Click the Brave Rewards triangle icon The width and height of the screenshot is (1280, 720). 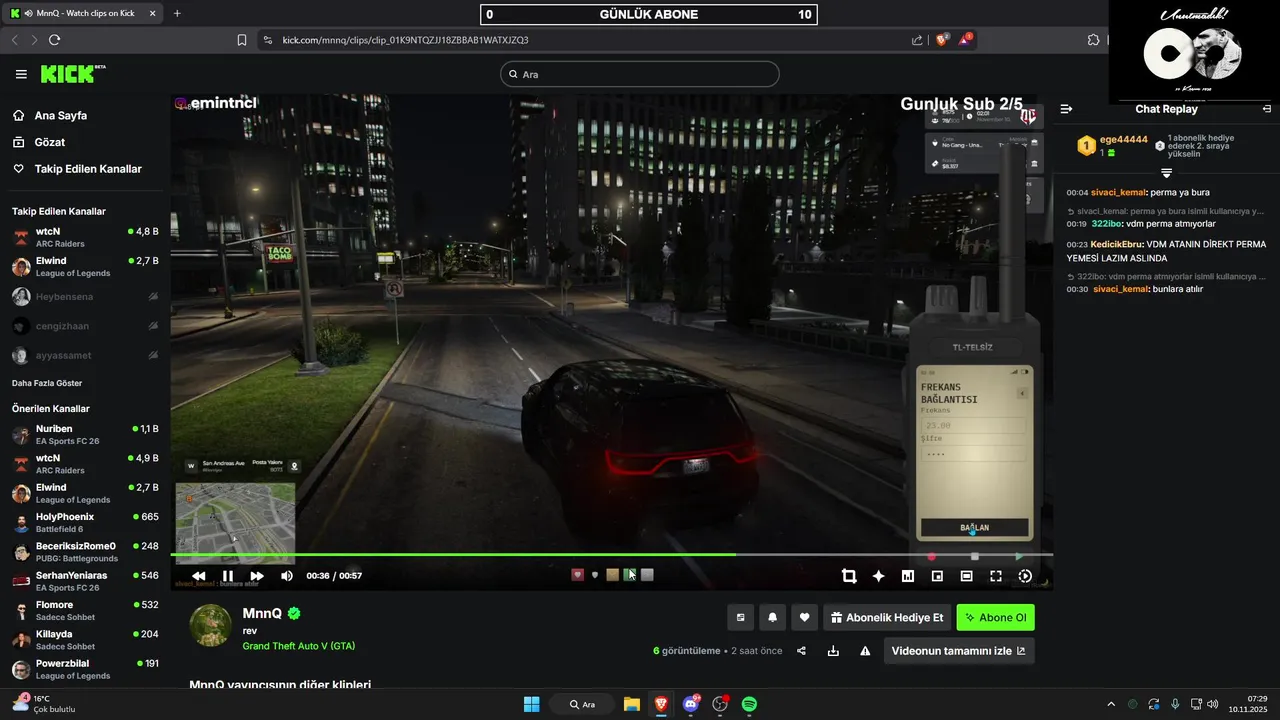coord(965,40)
